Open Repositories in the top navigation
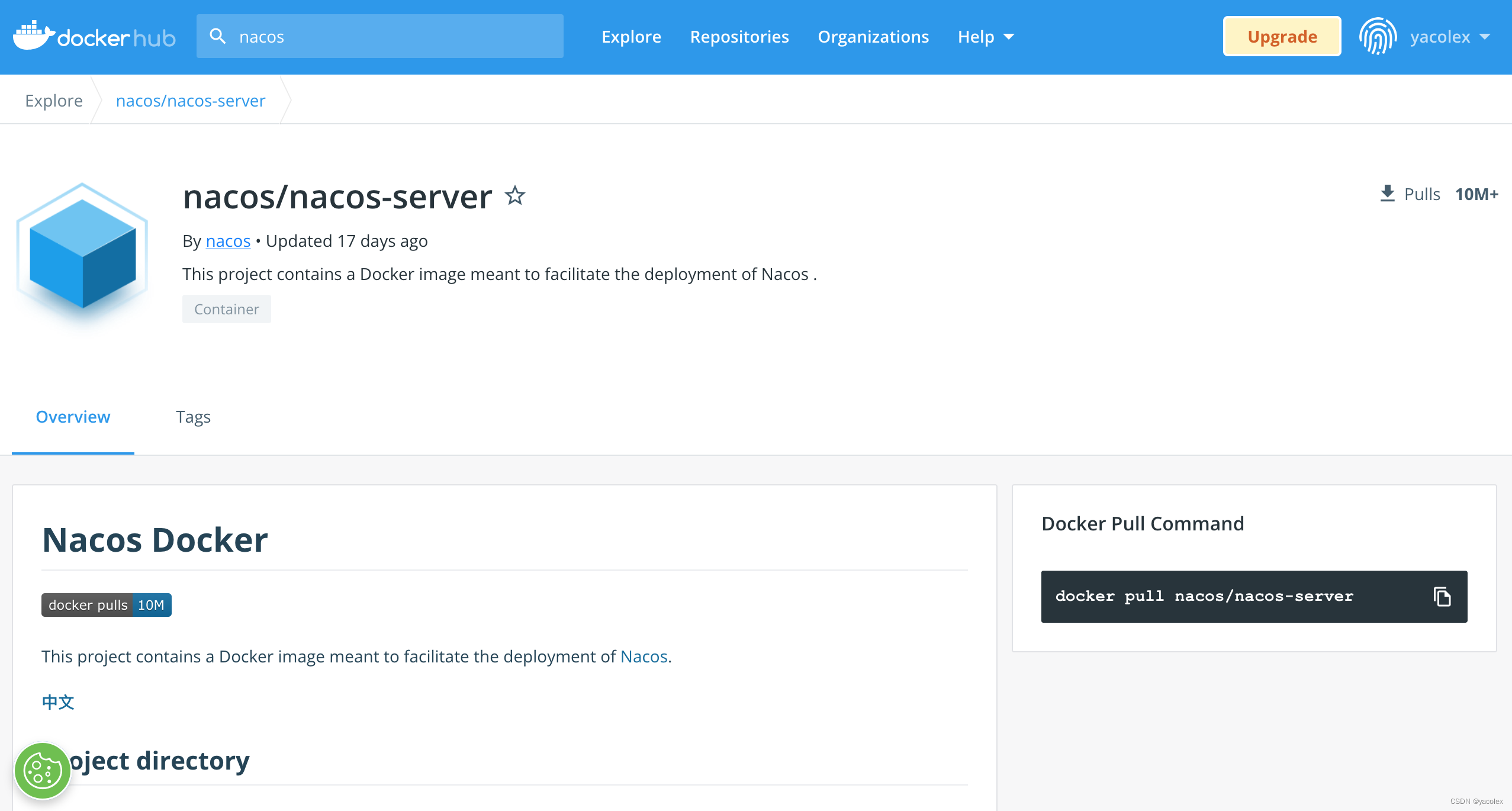Image resolution: width=1512 pixels, height=811 pixels. click(739, 37)
